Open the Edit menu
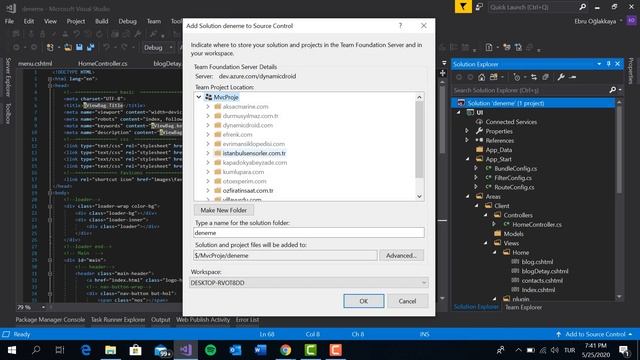Viewport: 640px width, 360px height. [x=29, y=21]
